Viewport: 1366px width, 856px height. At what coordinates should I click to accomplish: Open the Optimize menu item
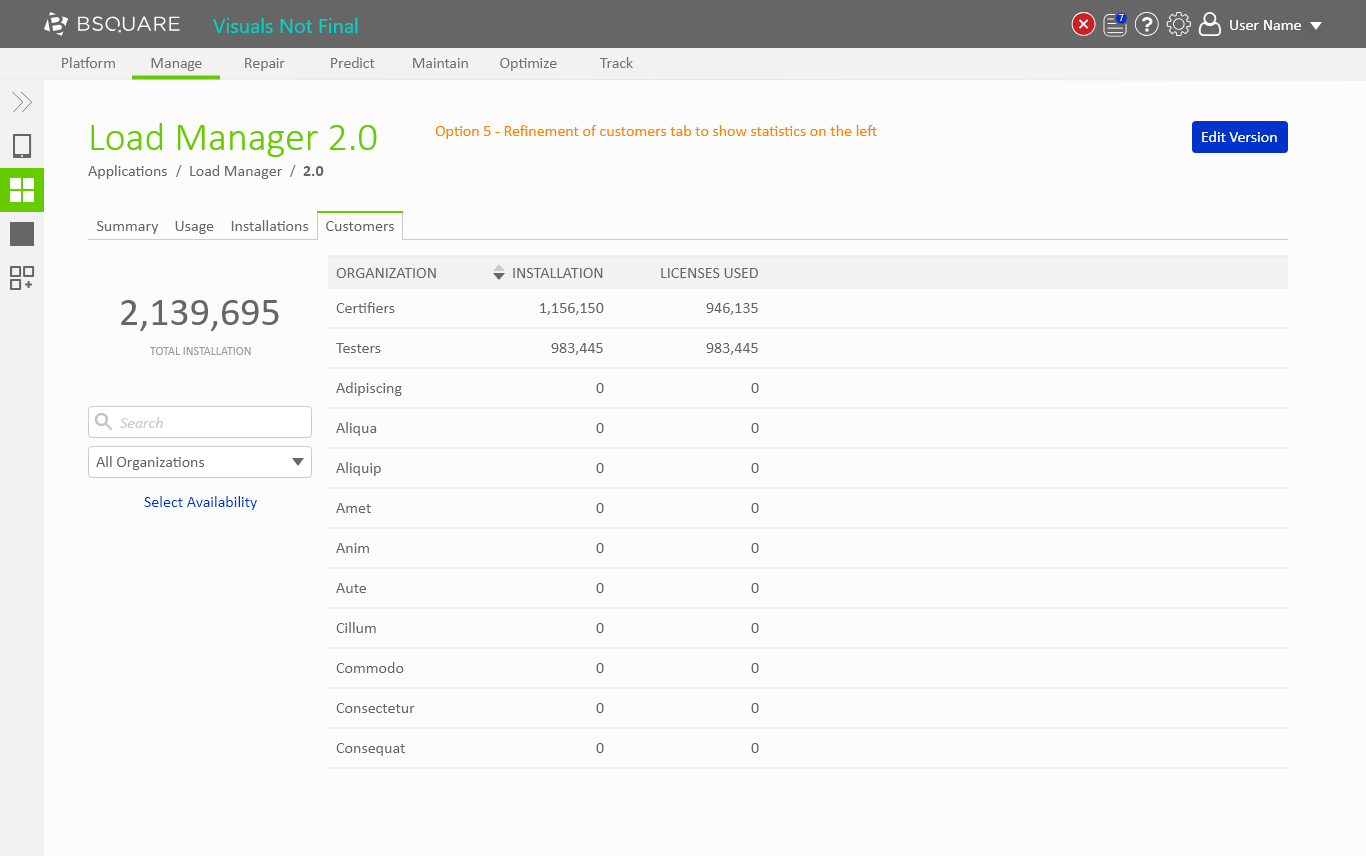click(x=528, y=63)
